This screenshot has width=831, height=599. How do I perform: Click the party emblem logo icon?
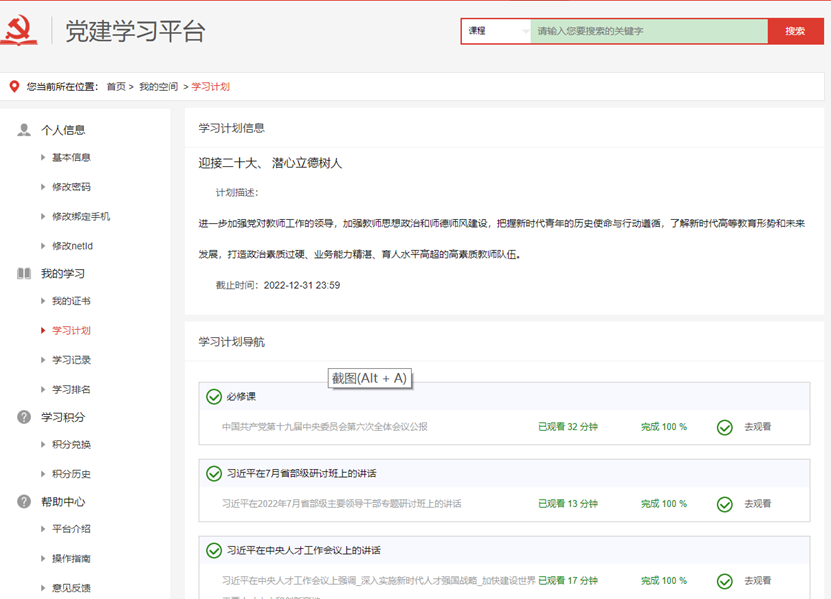point(19,31)
